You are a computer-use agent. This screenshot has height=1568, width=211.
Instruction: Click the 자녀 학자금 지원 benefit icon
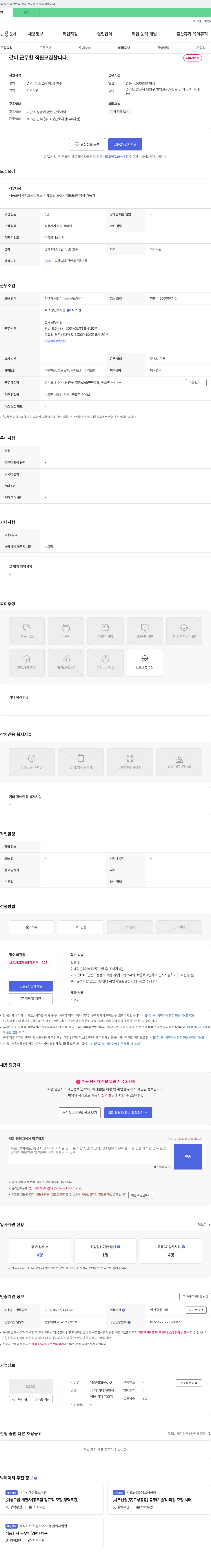pos(184,631)
